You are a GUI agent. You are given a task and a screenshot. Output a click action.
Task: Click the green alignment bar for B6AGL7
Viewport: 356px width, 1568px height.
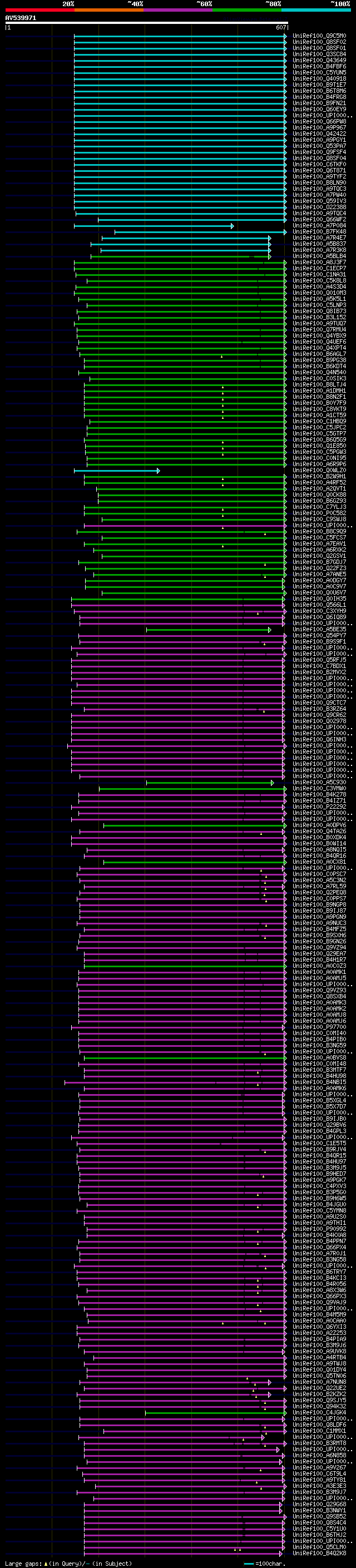(183, 354)
